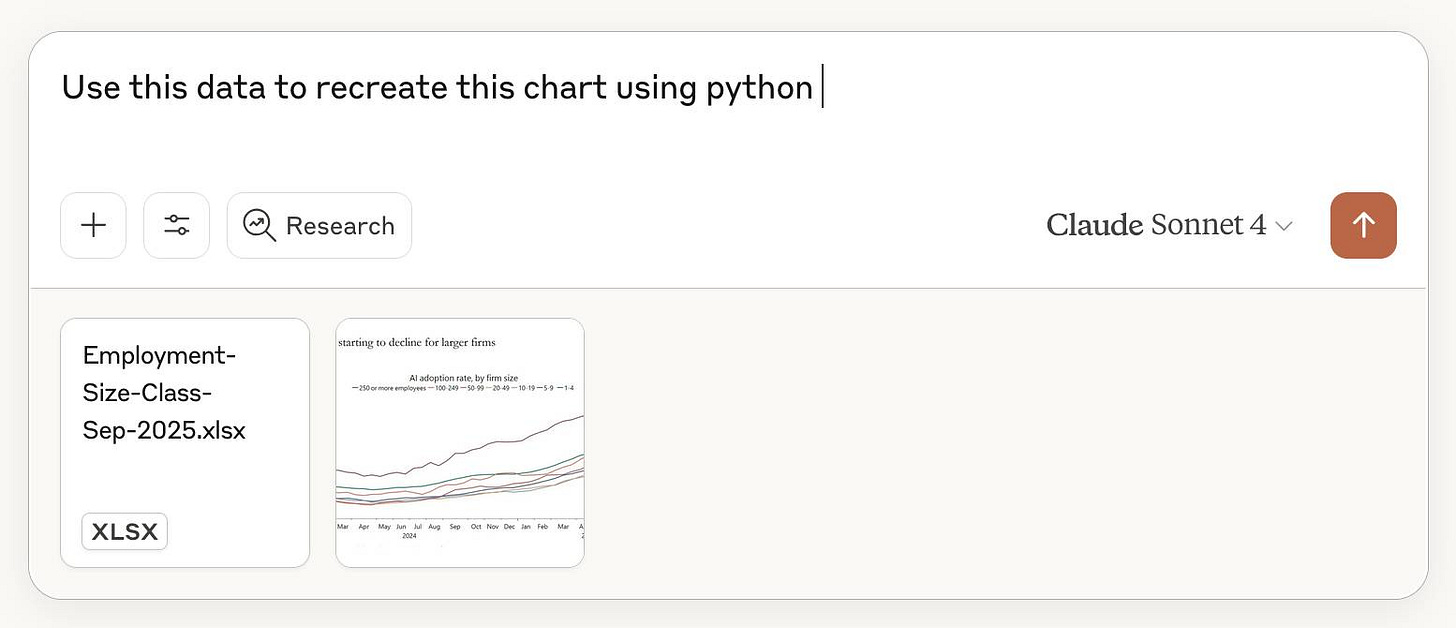Open attachment options via the sliders icon
The image size is (1456, 628).
176,225
